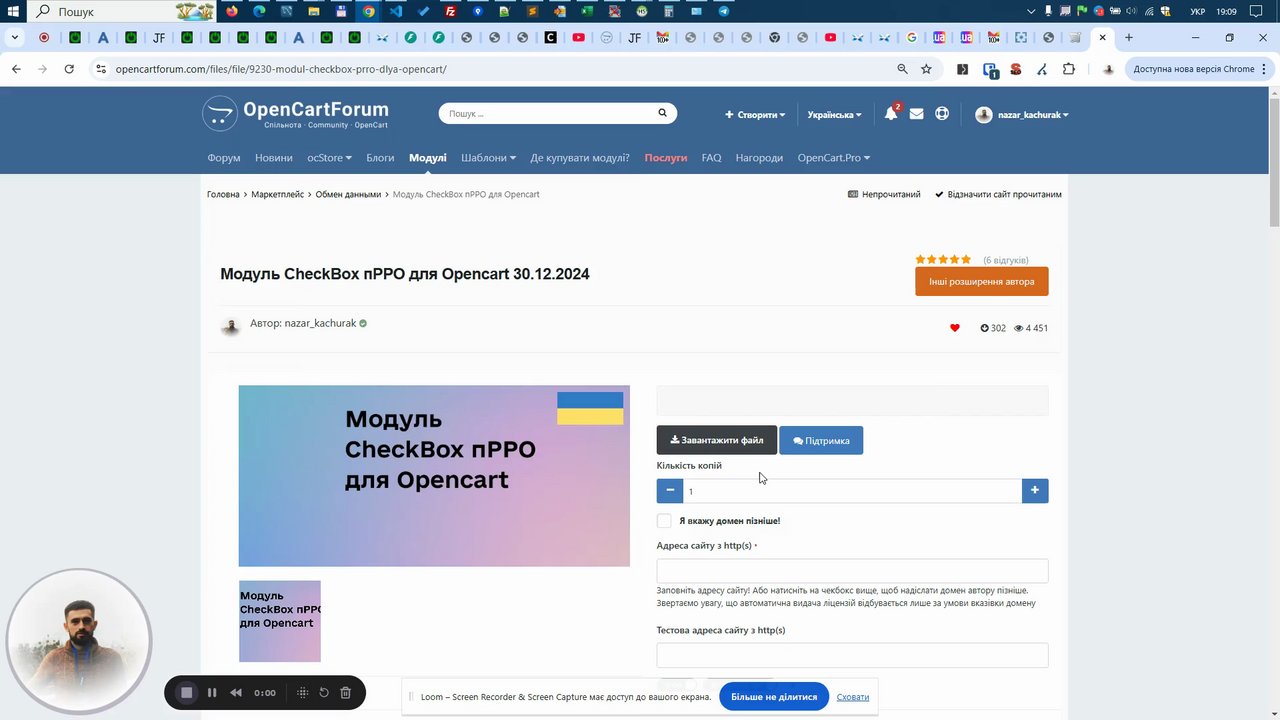
Task: Click the restart recording icon in Loom
Action: (x=324, y=692)
